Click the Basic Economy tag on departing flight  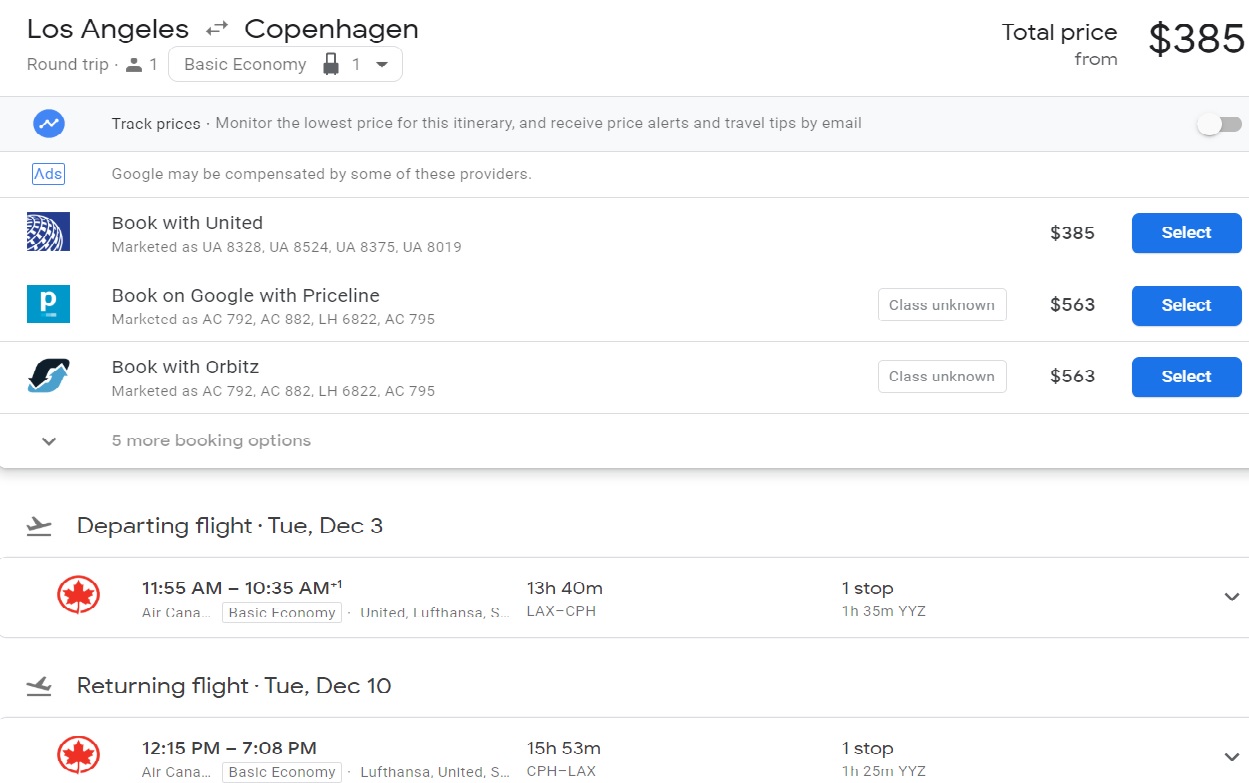click(282, 613)
